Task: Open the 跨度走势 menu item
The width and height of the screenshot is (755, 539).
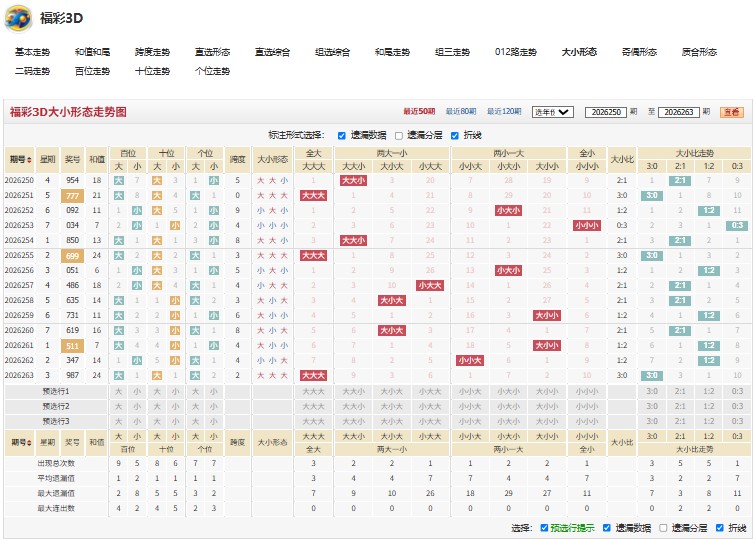Action: pyautogui.click(x=152, y=52)
